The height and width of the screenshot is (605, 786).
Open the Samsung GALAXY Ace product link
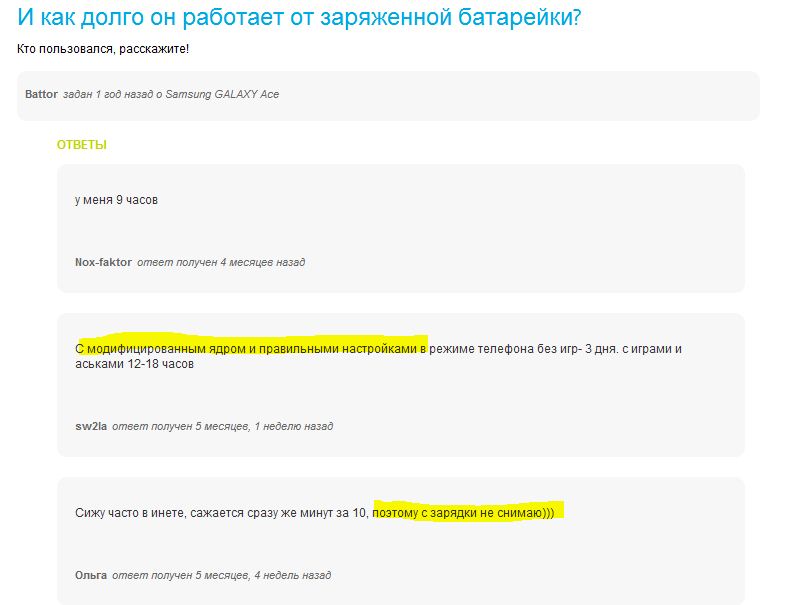(222, 94)
